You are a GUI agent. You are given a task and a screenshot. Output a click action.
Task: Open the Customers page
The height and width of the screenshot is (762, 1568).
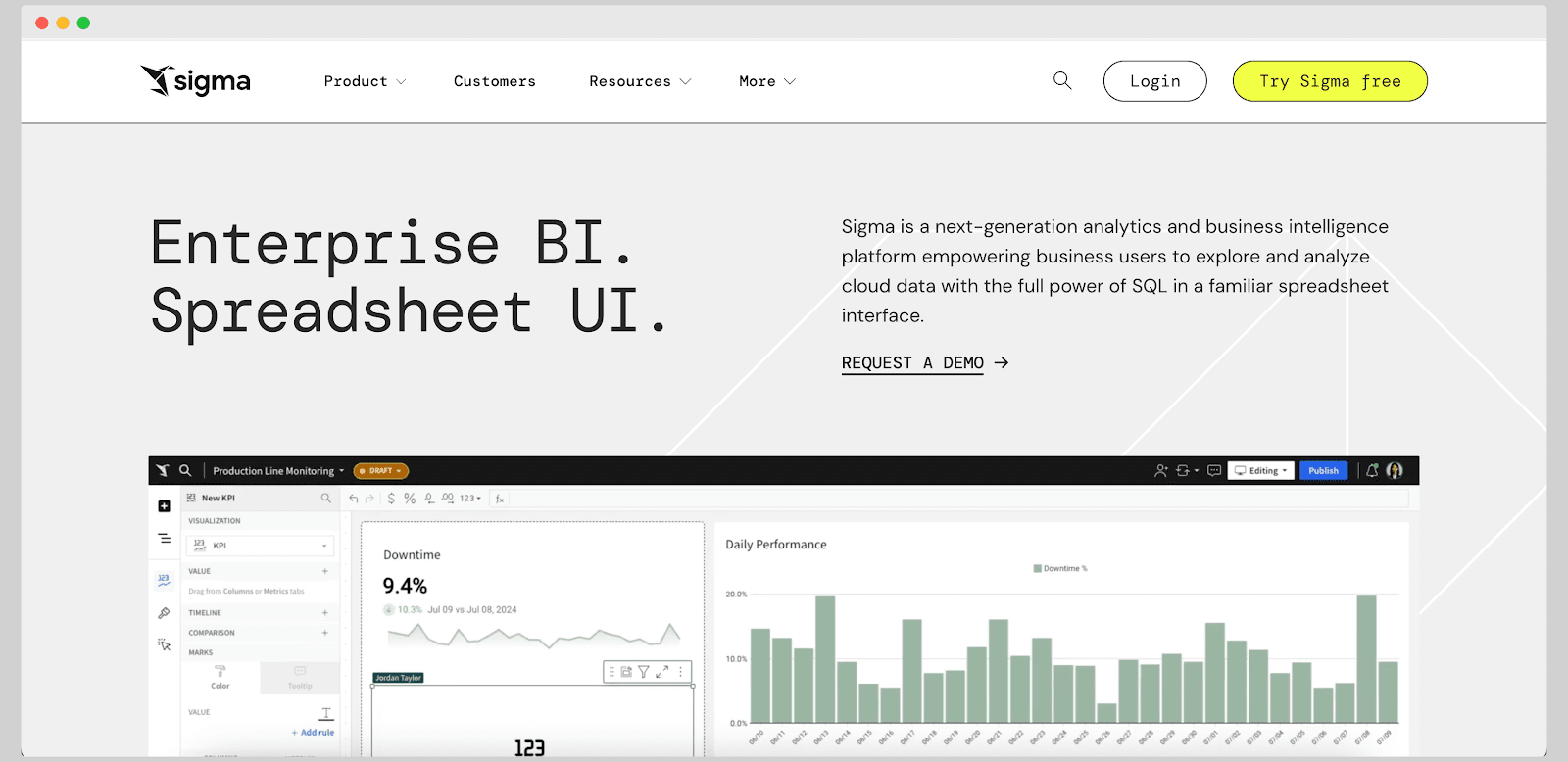[495, 81]
